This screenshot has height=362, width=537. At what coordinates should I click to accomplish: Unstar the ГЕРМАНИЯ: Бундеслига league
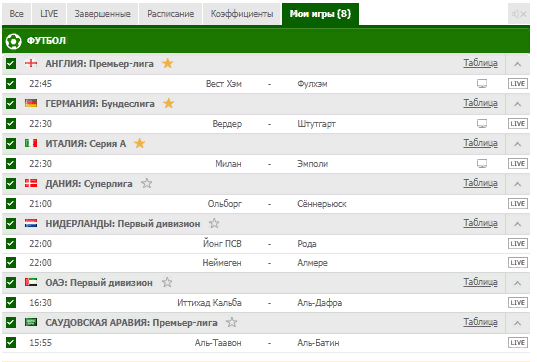pos(168,103)
